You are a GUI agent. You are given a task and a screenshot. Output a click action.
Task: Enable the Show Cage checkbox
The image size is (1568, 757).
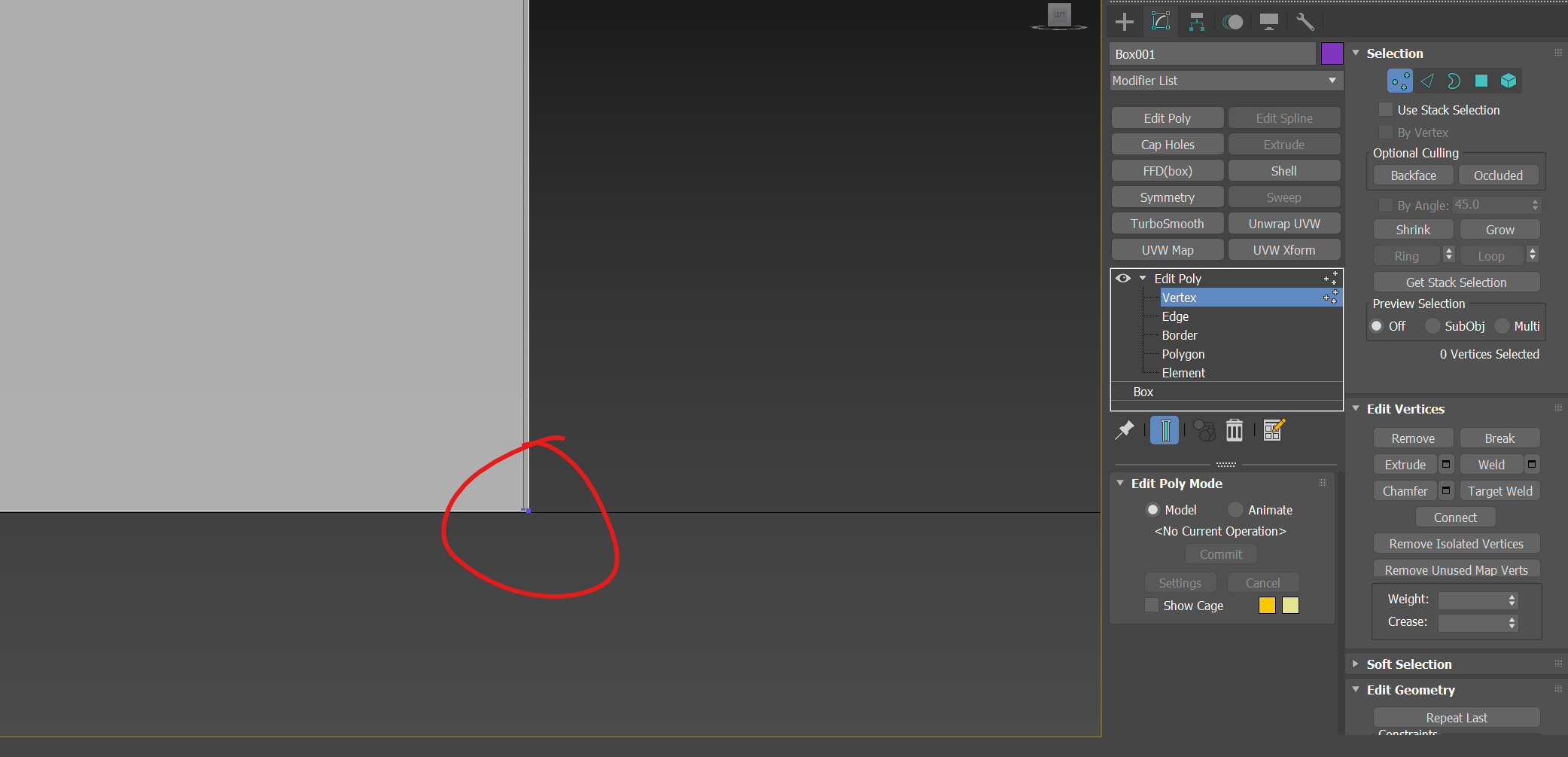(x=1152, y=606)
